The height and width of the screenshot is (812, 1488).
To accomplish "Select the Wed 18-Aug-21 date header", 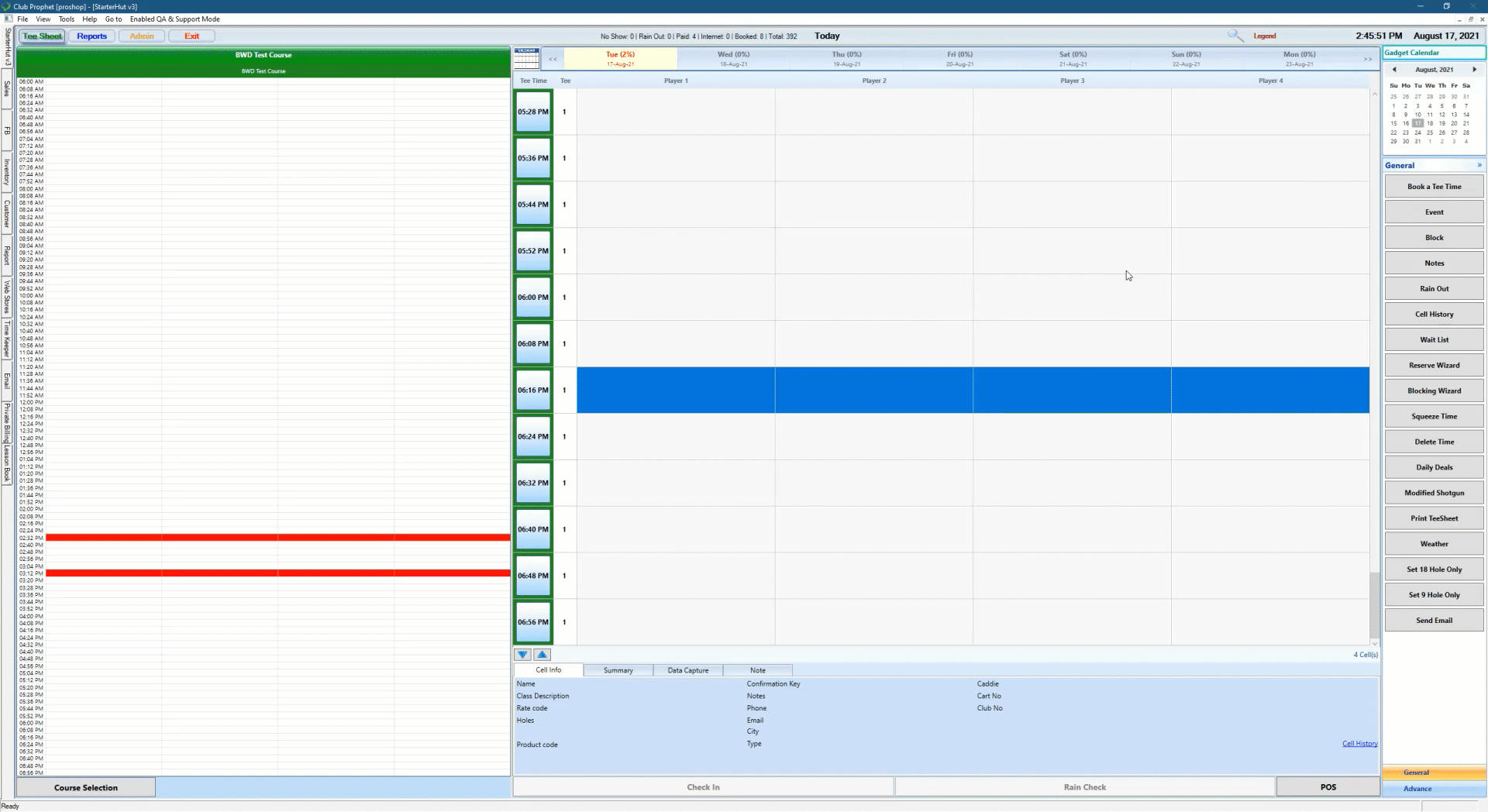I will tap(733, 59).
